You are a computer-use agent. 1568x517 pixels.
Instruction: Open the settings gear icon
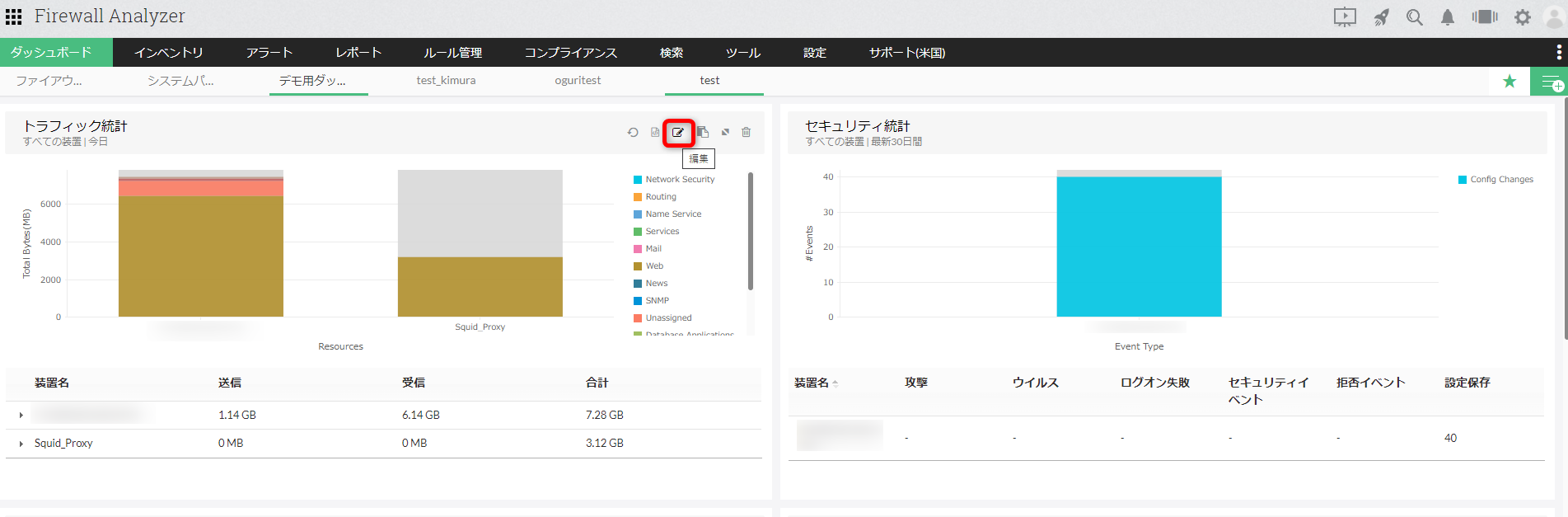click(x=1522, y=17)
